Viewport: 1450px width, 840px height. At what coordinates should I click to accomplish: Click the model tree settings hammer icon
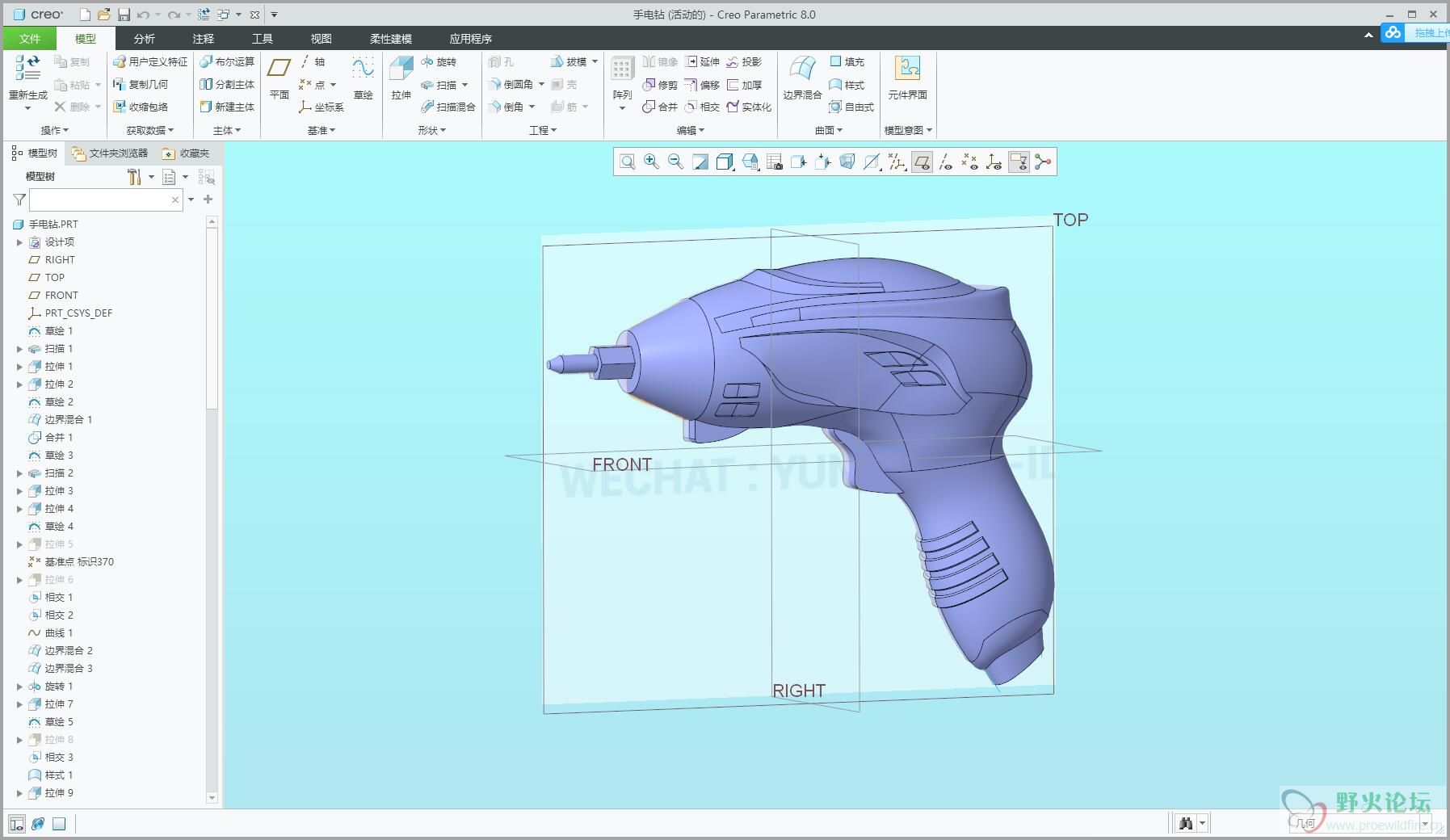(134, 177)
